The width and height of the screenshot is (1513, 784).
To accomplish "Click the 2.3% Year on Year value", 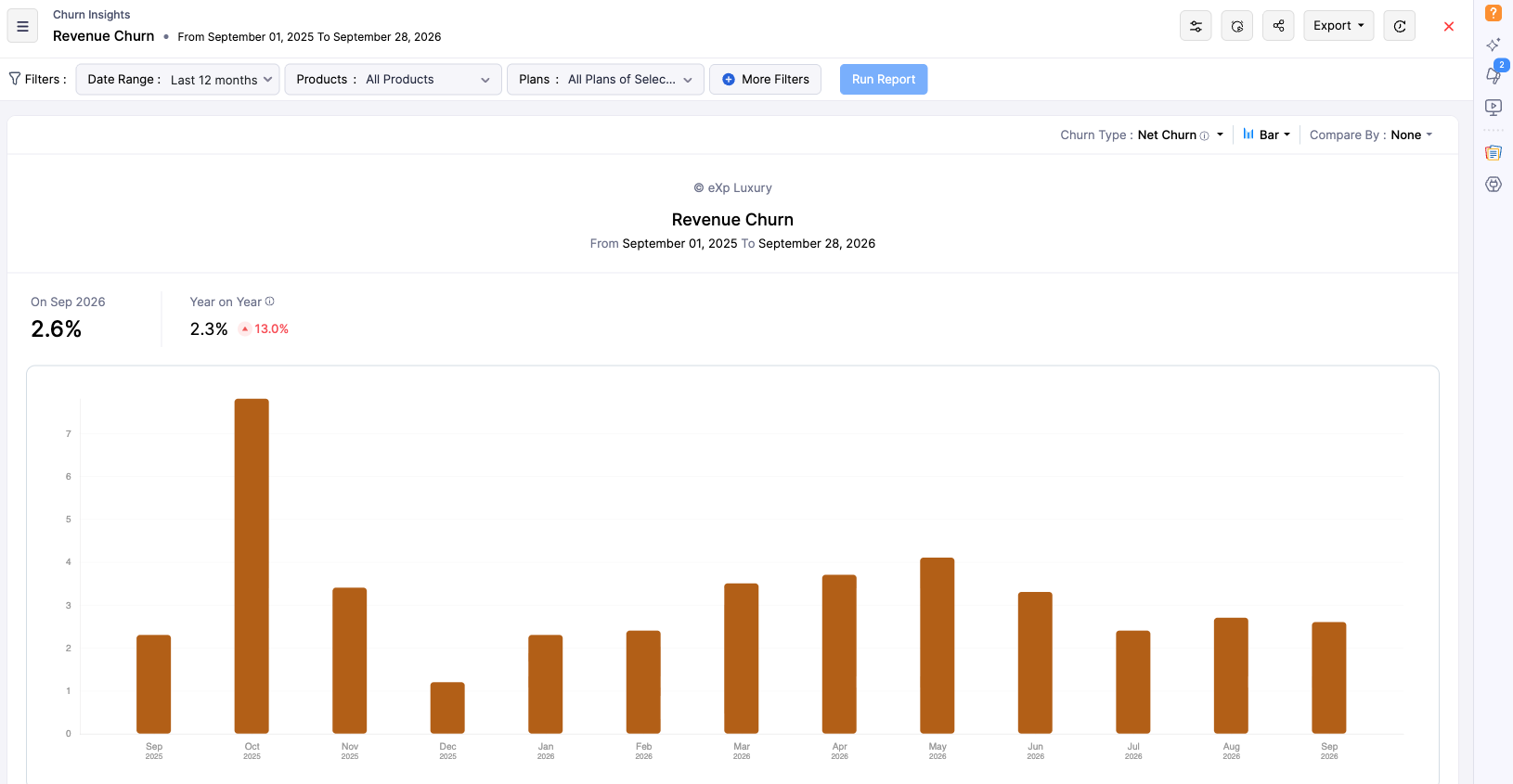I will (x=209, y=329).
